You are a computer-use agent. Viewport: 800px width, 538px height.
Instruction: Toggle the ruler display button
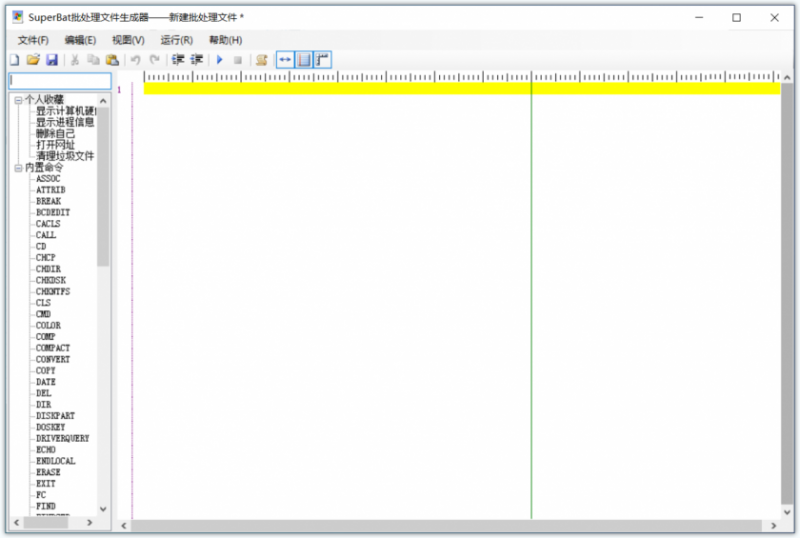coord(322,60)
